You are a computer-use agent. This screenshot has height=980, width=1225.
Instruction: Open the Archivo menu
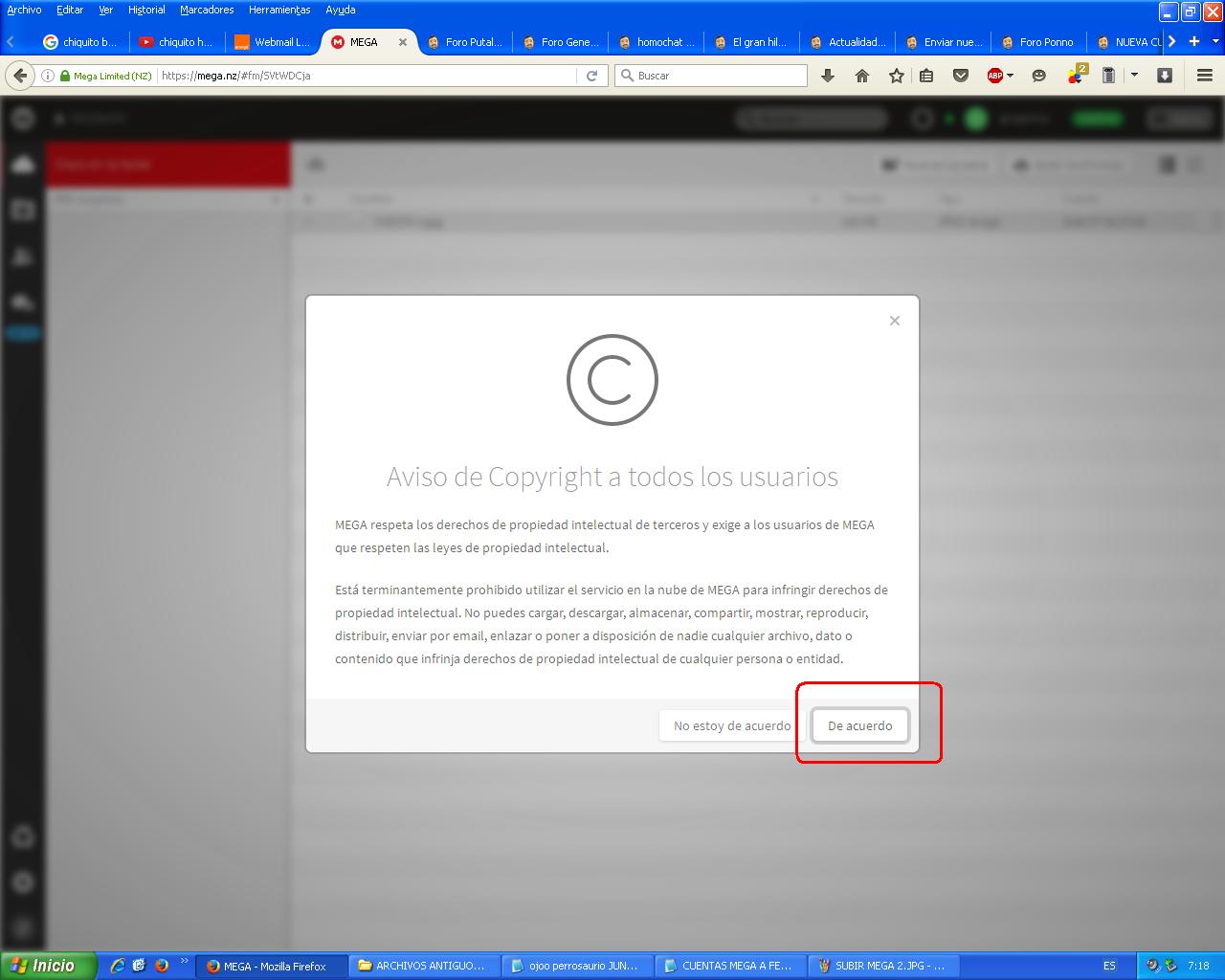(24, 10)
